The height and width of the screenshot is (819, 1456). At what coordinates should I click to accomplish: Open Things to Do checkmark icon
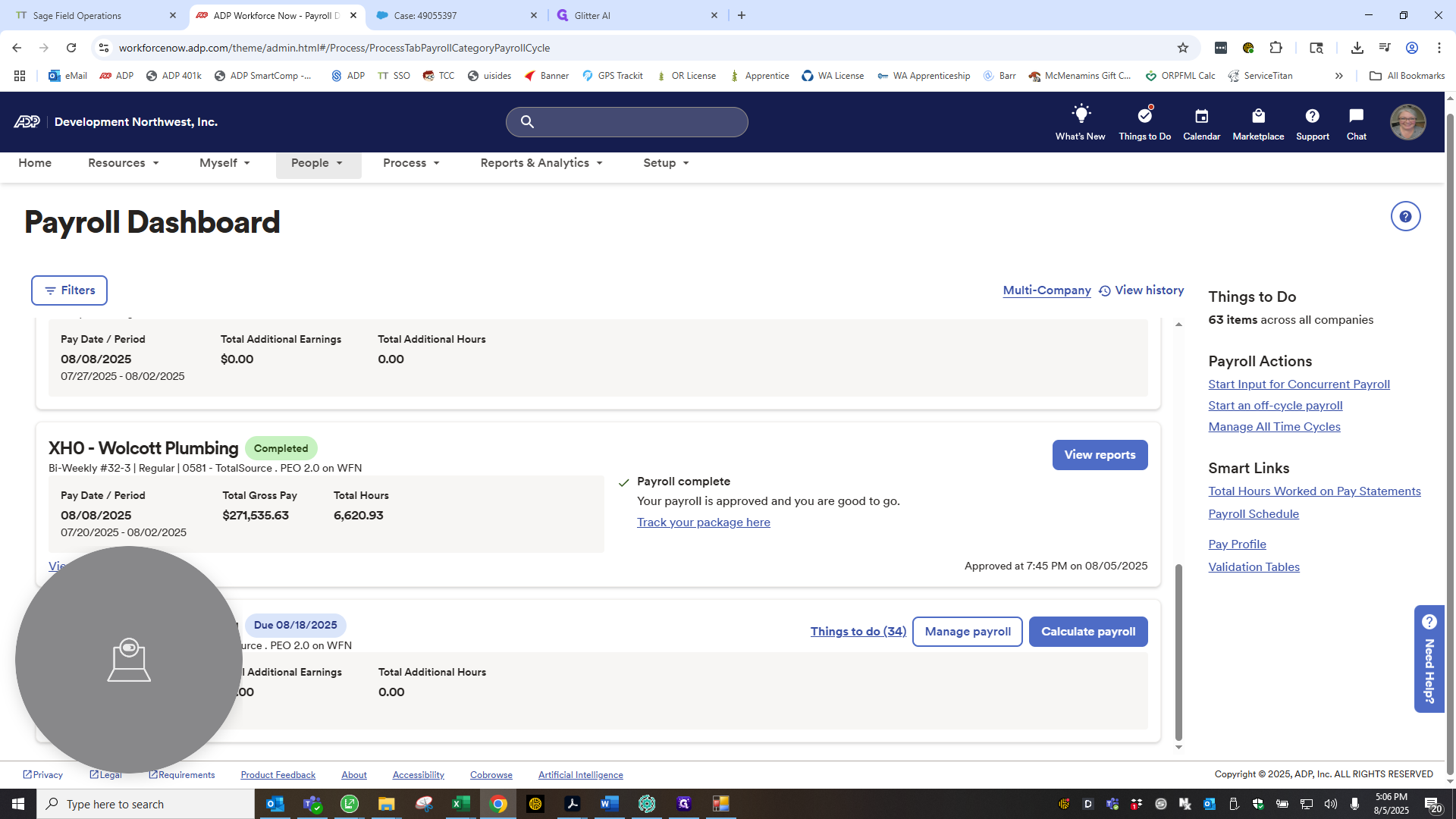[x=1144, y=115]
